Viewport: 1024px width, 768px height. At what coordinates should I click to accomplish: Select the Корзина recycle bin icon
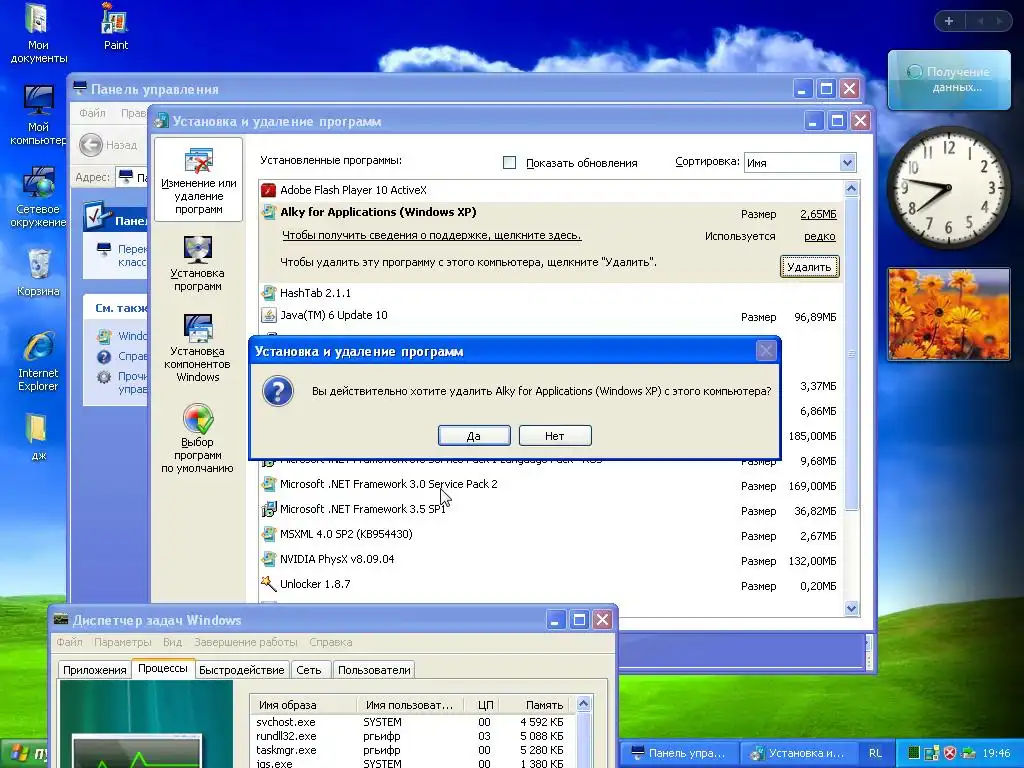pos(38,273)
